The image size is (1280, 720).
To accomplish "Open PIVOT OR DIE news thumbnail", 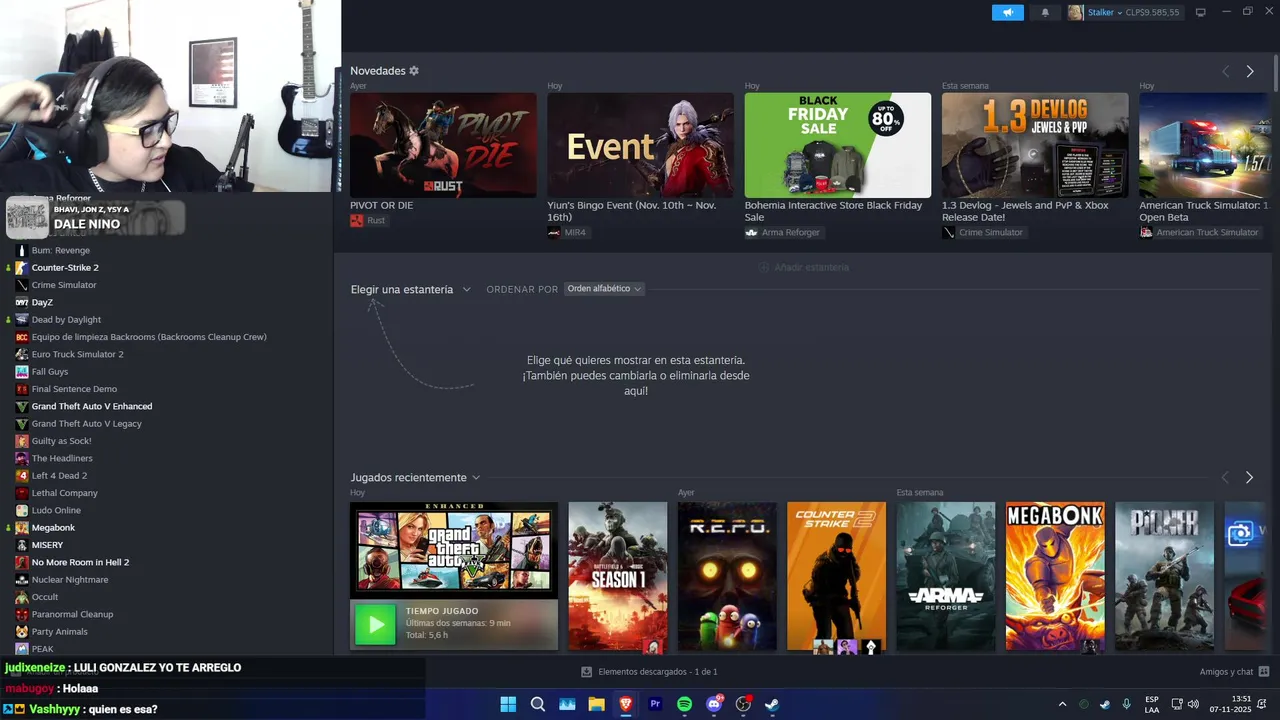I will [443, 145].
